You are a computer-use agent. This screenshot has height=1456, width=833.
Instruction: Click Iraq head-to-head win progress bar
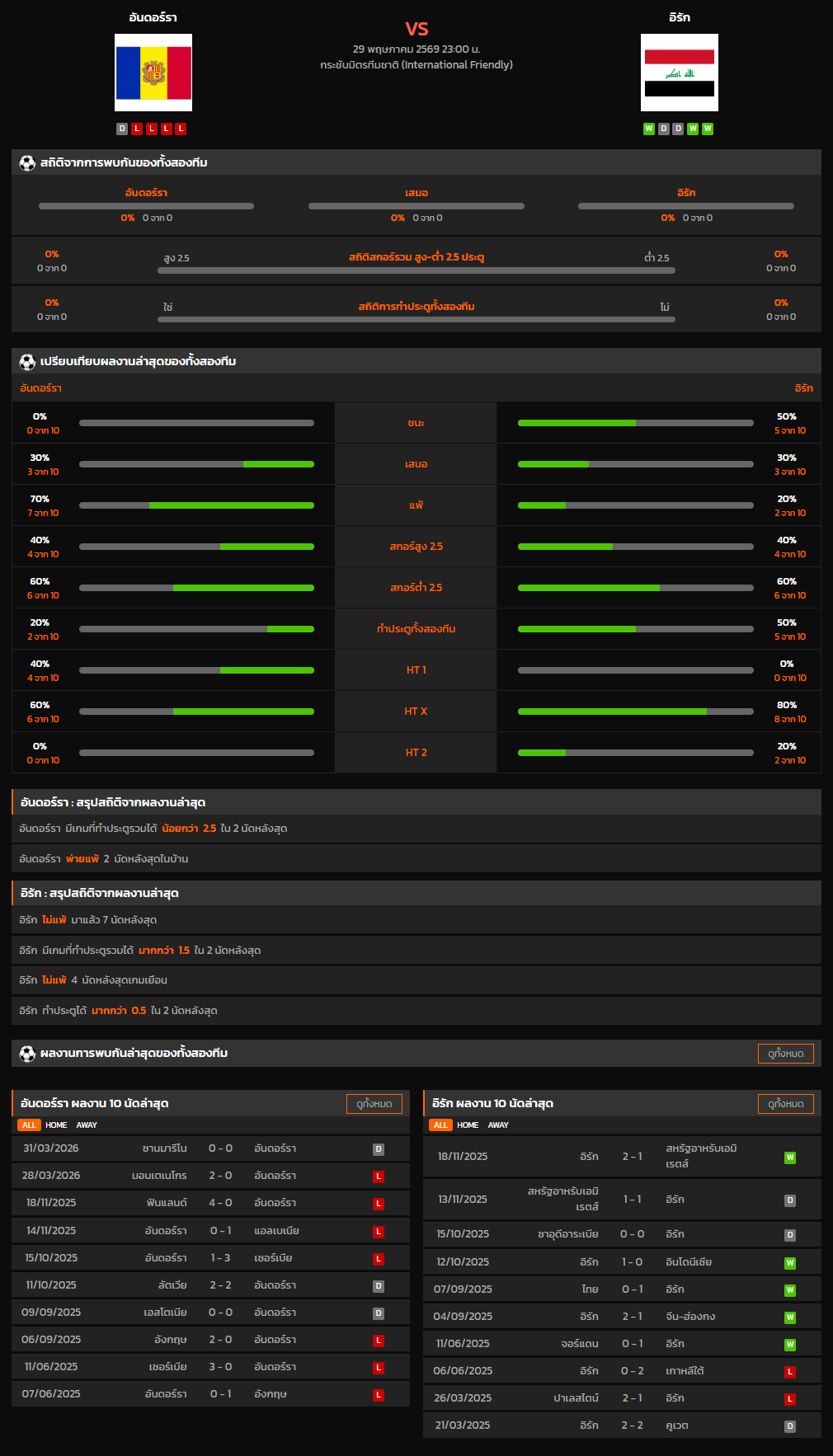(686, 206)
